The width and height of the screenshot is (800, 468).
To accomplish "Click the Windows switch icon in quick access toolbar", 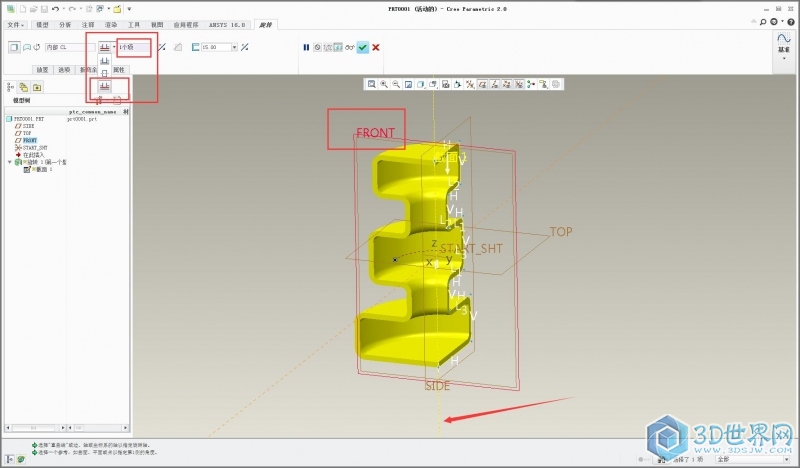I will click(x=99, y=9).
